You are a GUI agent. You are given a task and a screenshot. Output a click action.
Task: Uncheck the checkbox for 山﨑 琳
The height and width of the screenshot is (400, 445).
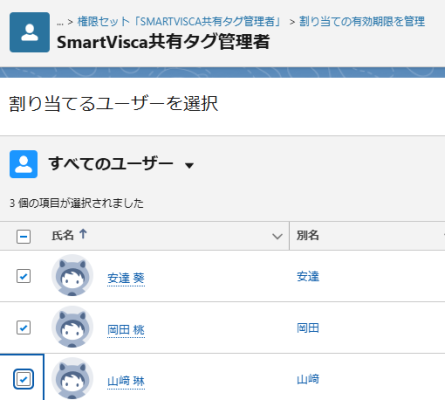[24, 379]
